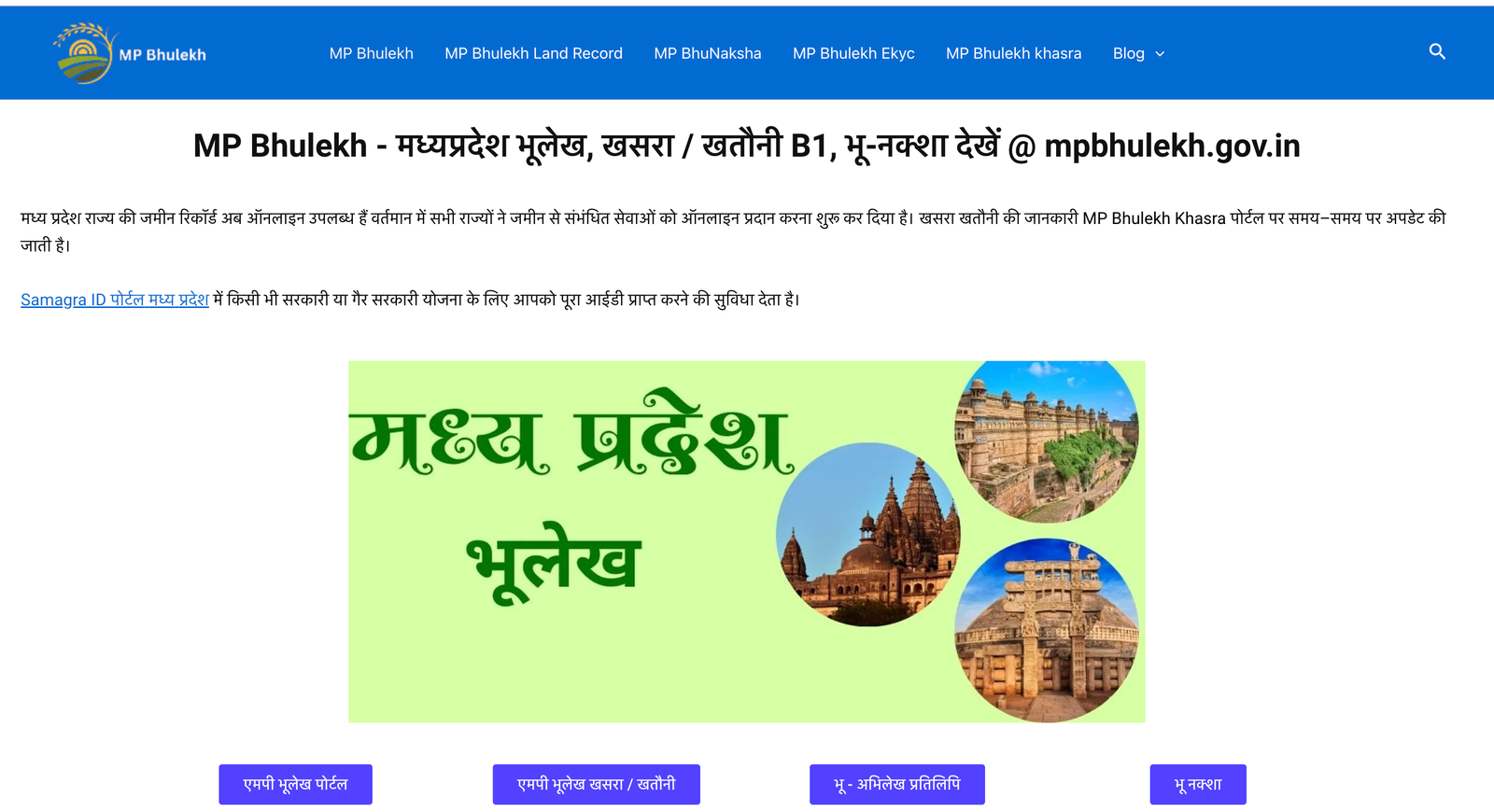Open the MP Bhulekh menu item
The width and height of the screenshot is (1494, 812).
click(371, 53)
